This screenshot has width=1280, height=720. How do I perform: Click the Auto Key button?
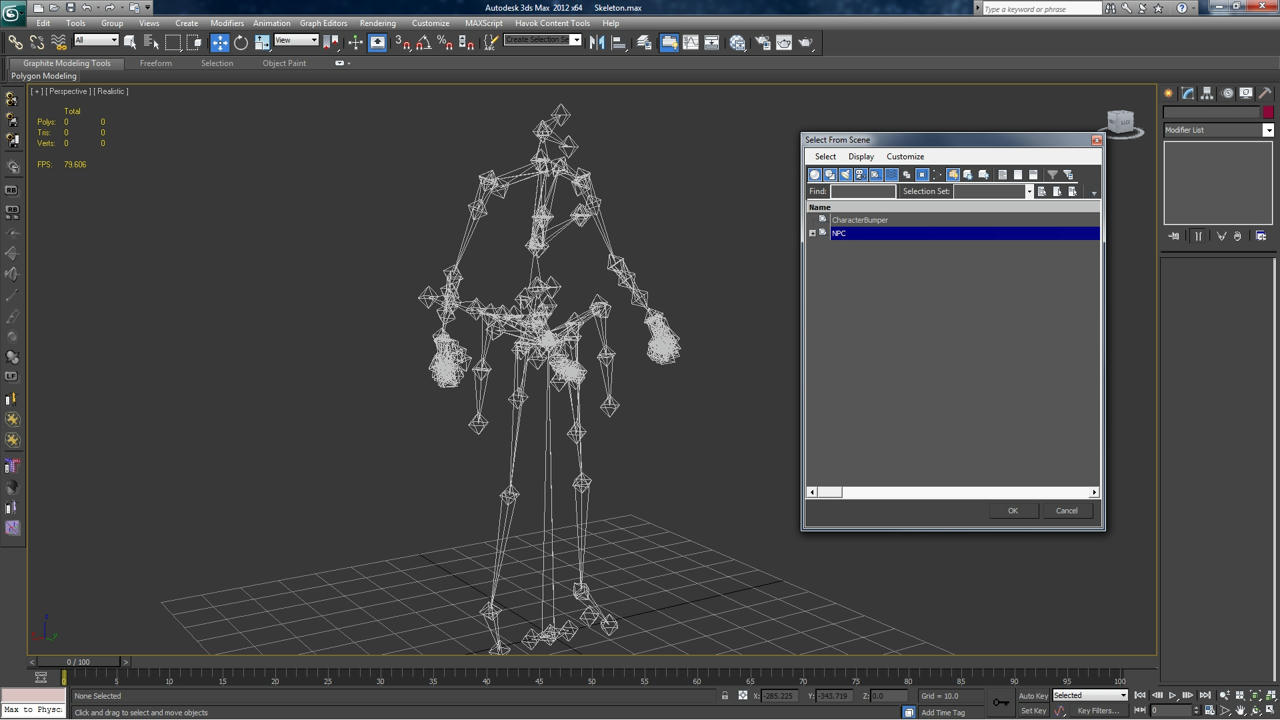(1033, 696)
